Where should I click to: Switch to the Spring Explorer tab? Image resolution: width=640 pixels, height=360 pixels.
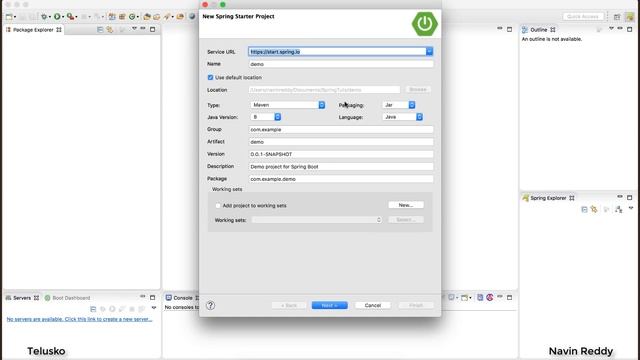[x=548, y=198]
